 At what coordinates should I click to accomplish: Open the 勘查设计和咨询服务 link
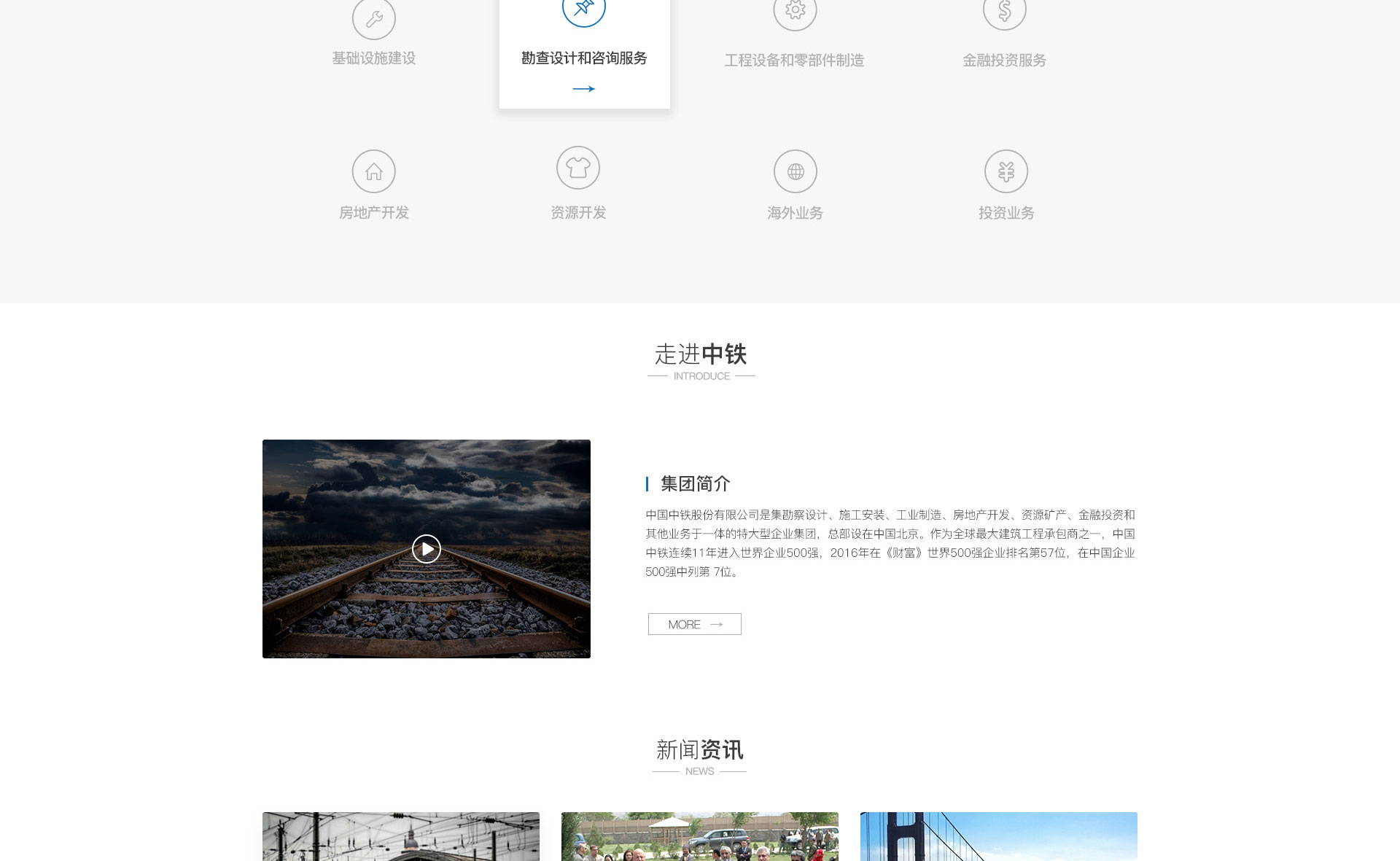(584, 58)
